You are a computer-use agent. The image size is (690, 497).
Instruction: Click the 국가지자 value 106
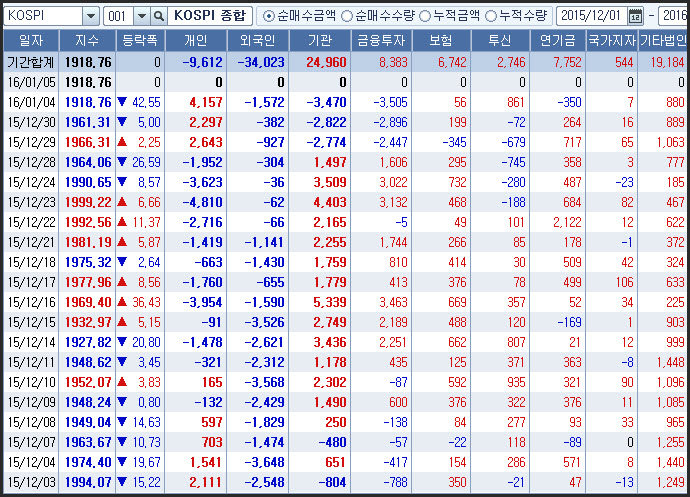click(x=624, y=282)
